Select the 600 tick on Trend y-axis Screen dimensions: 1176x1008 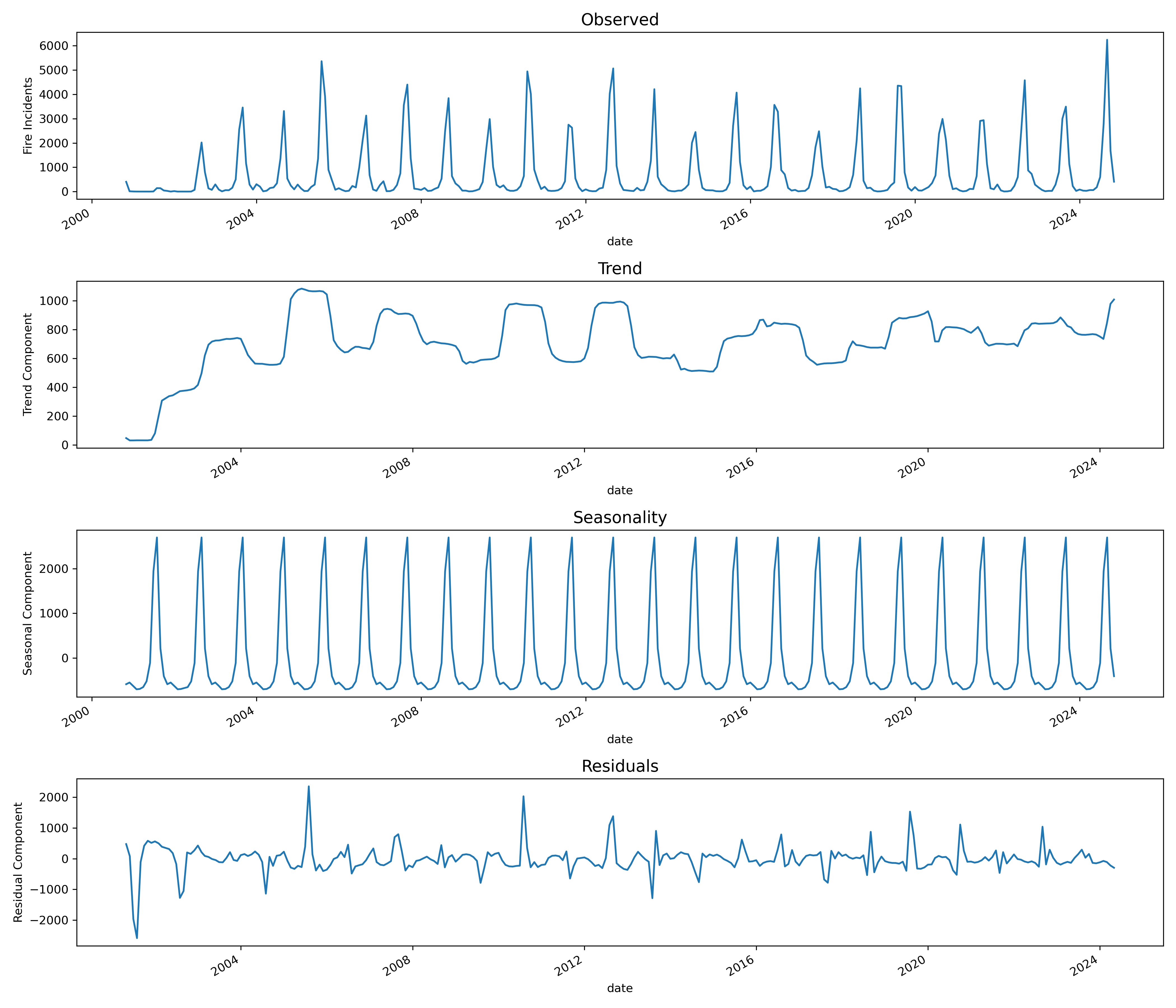(57, 359)
